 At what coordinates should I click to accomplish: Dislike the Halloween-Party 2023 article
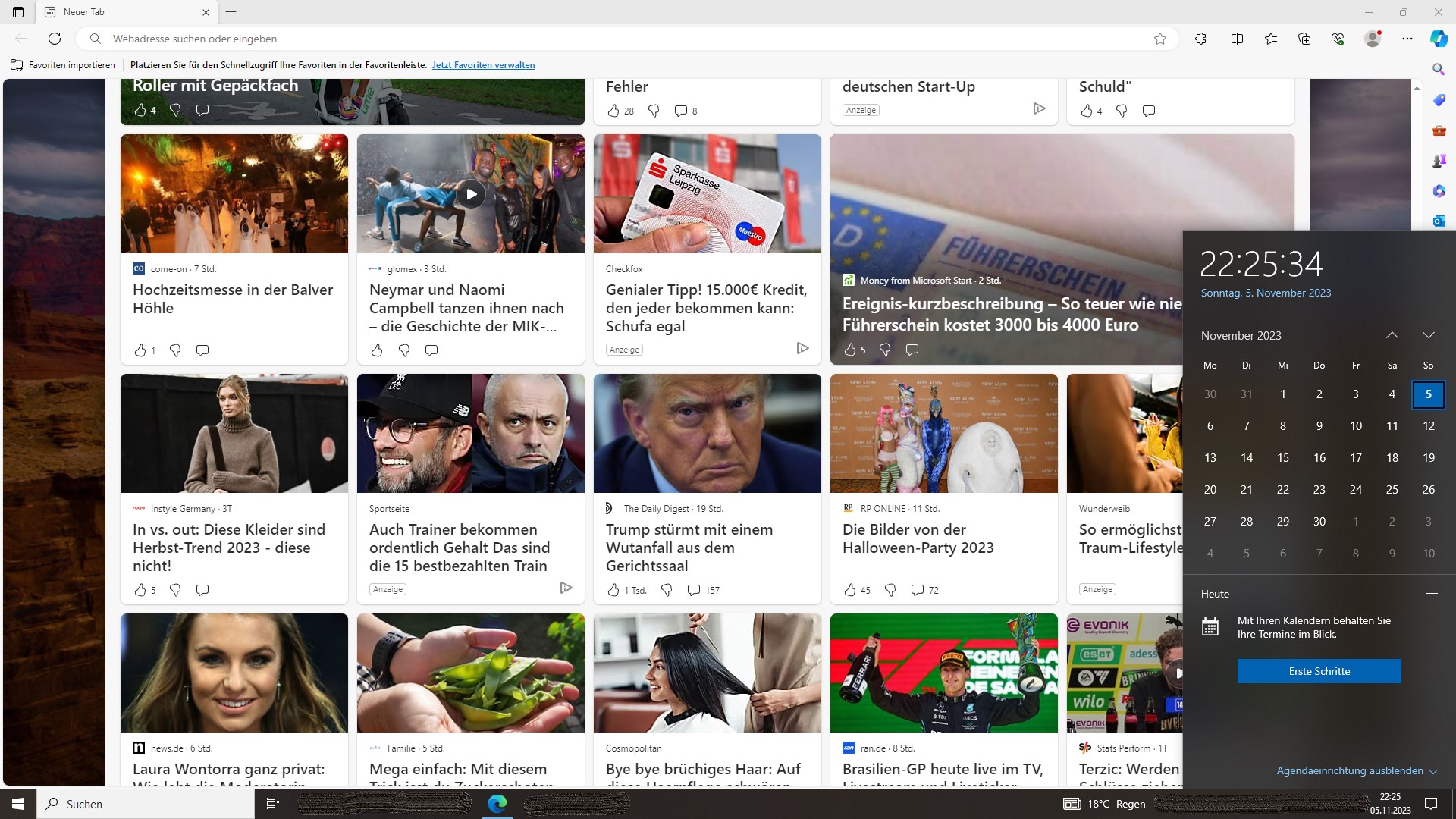click(x=891, y=590)
